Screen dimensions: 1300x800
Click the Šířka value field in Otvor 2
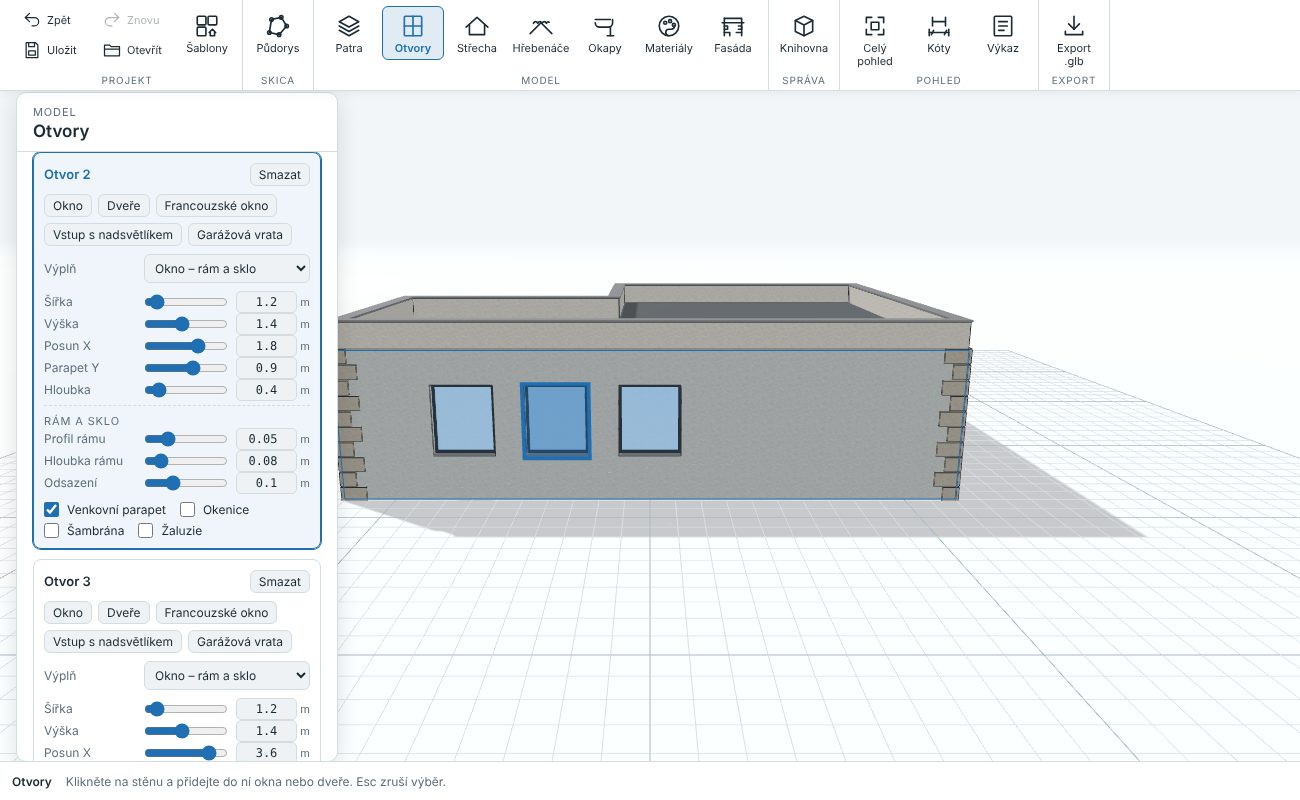[x=266, y=302]
